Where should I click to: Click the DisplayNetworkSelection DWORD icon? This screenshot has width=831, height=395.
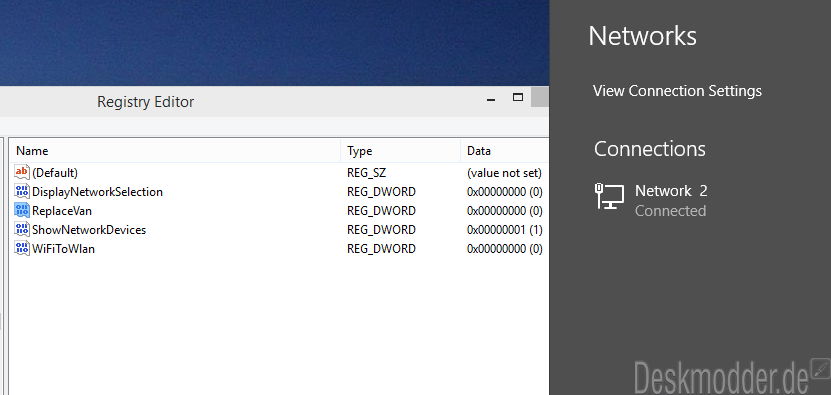tap(22, 191)
